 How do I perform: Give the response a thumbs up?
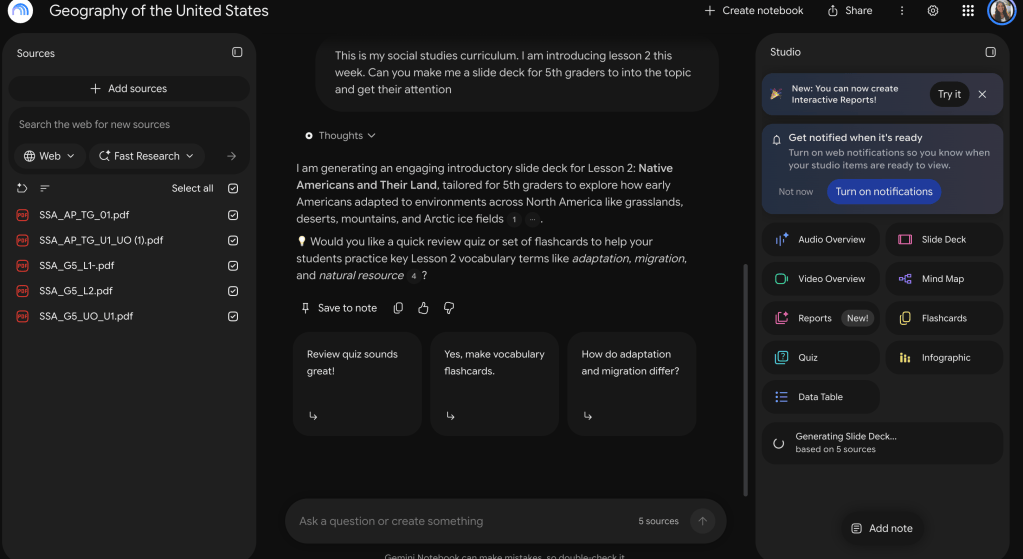tap(423, 308)
